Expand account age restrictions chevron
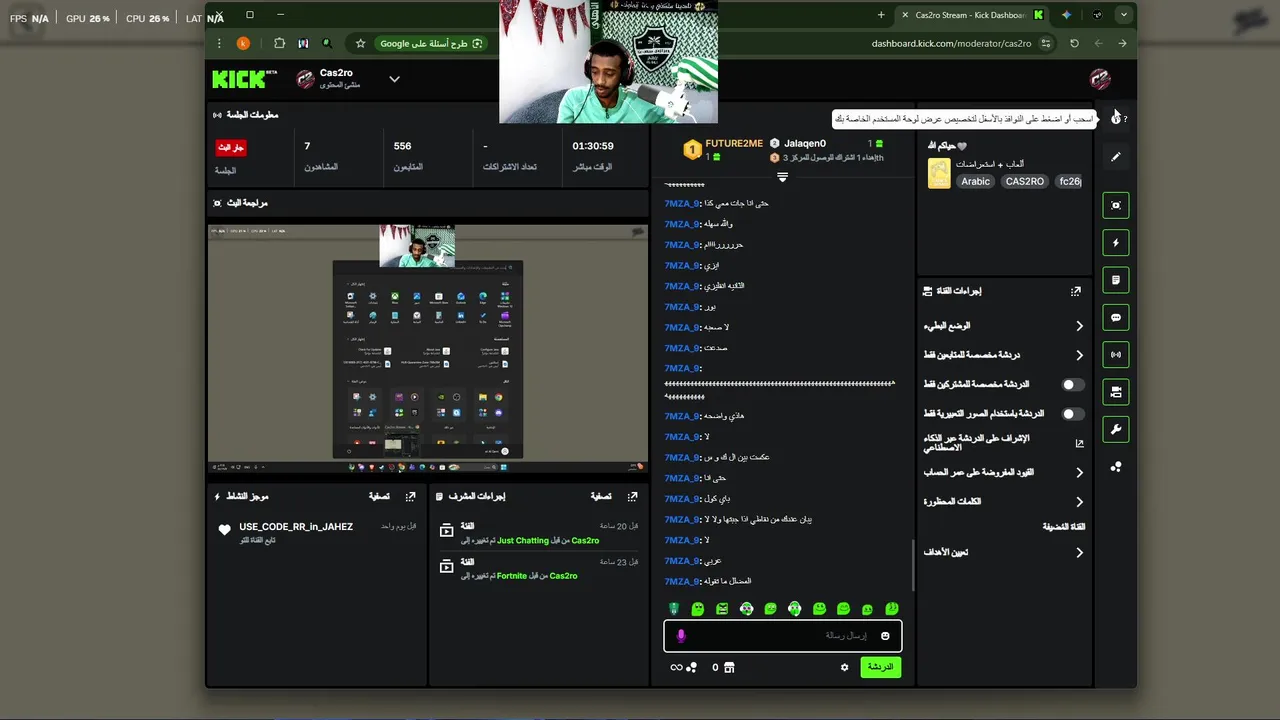The image size is (1280, 720). click(x=1079, y=472)
